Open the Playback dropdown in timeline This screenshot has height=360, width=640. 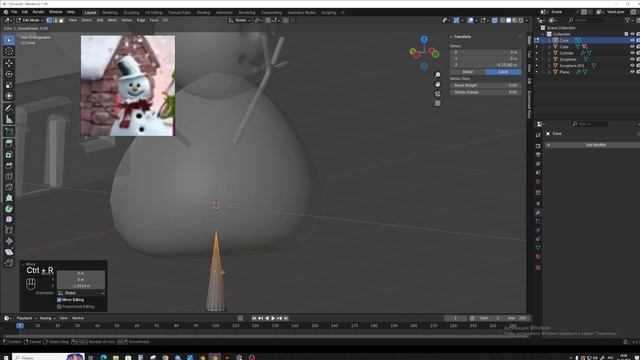26,318
